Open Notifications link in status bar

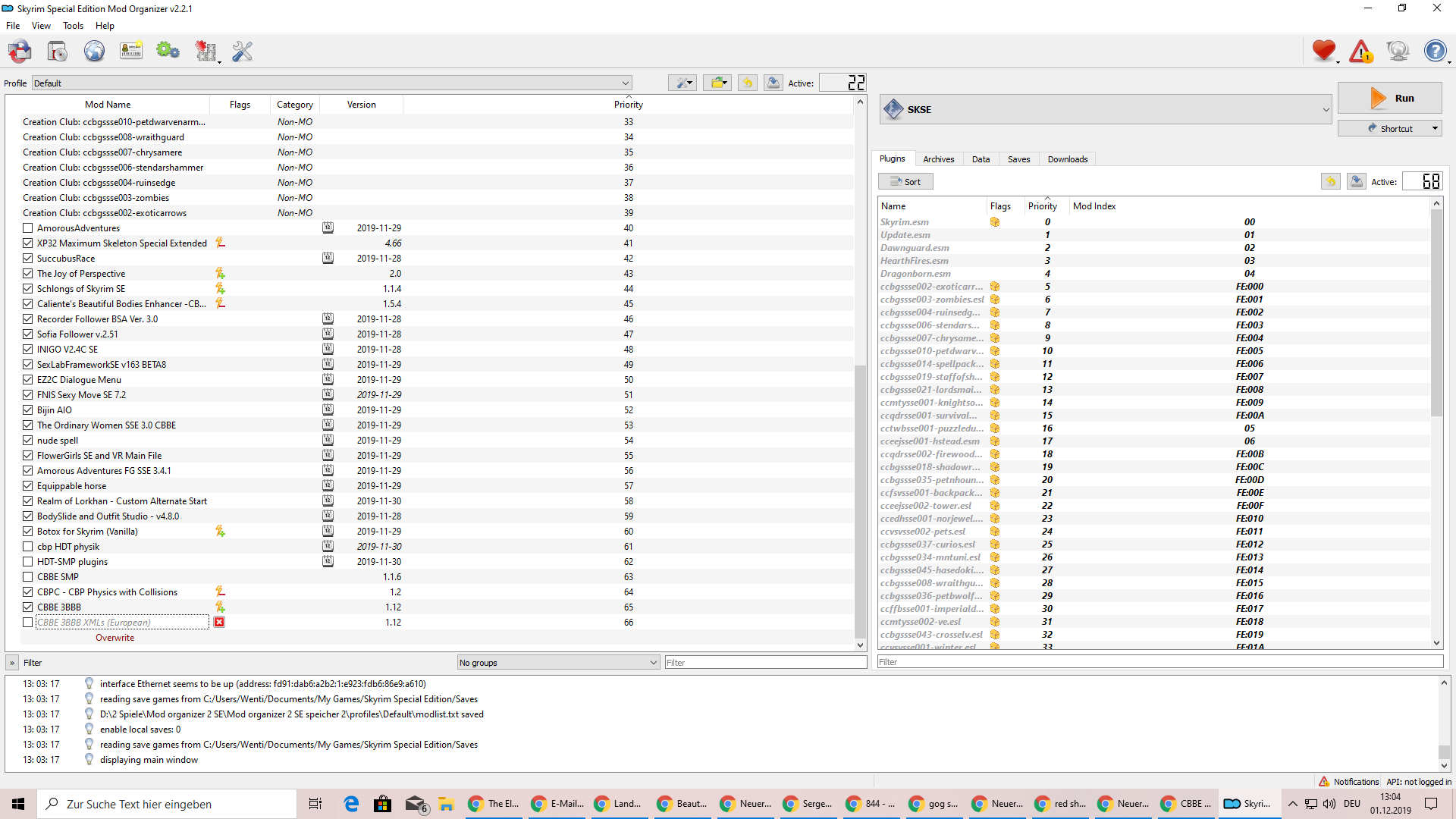click(1349, 782)
